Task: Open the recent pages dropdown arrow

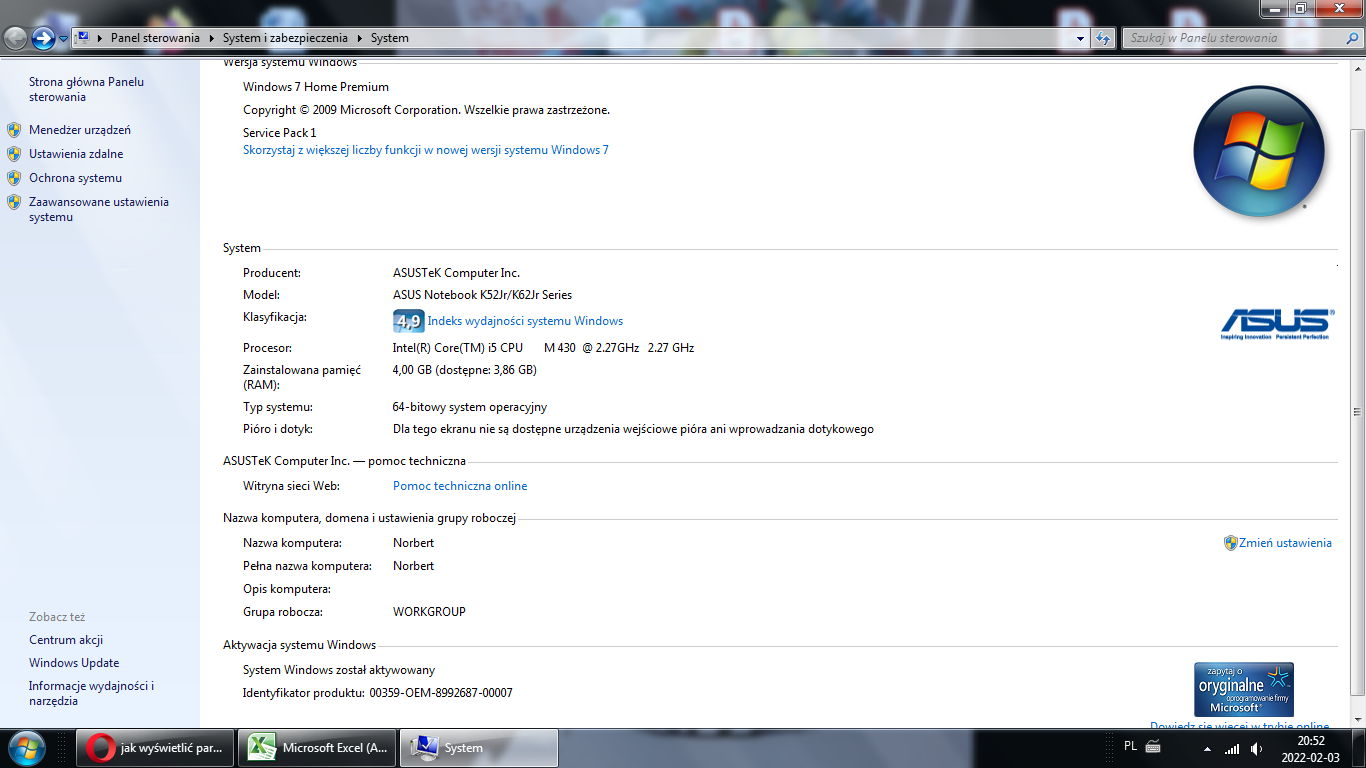Action: 63,39
